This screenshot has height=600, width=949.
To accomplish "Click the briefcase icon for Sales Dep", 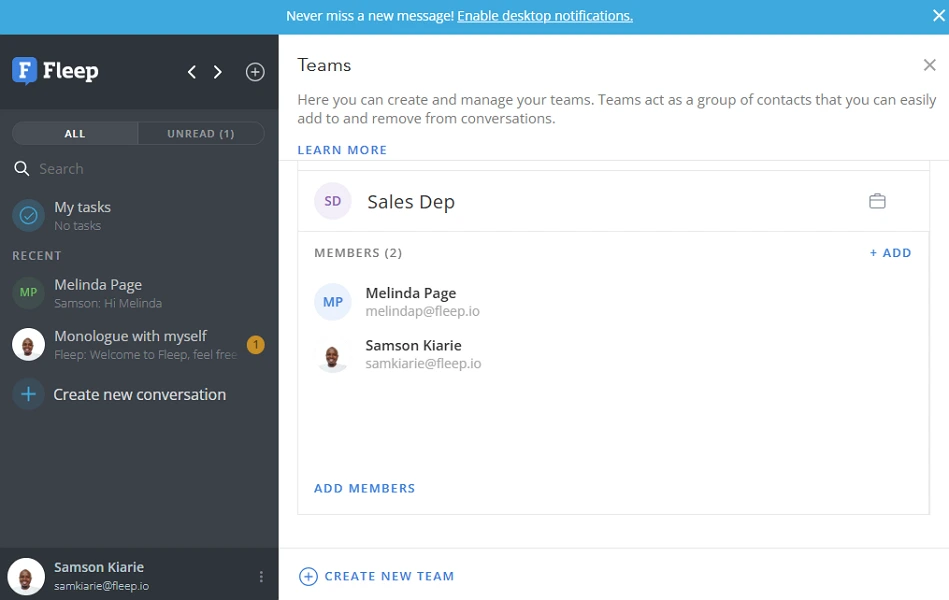I will pos(877,201).
